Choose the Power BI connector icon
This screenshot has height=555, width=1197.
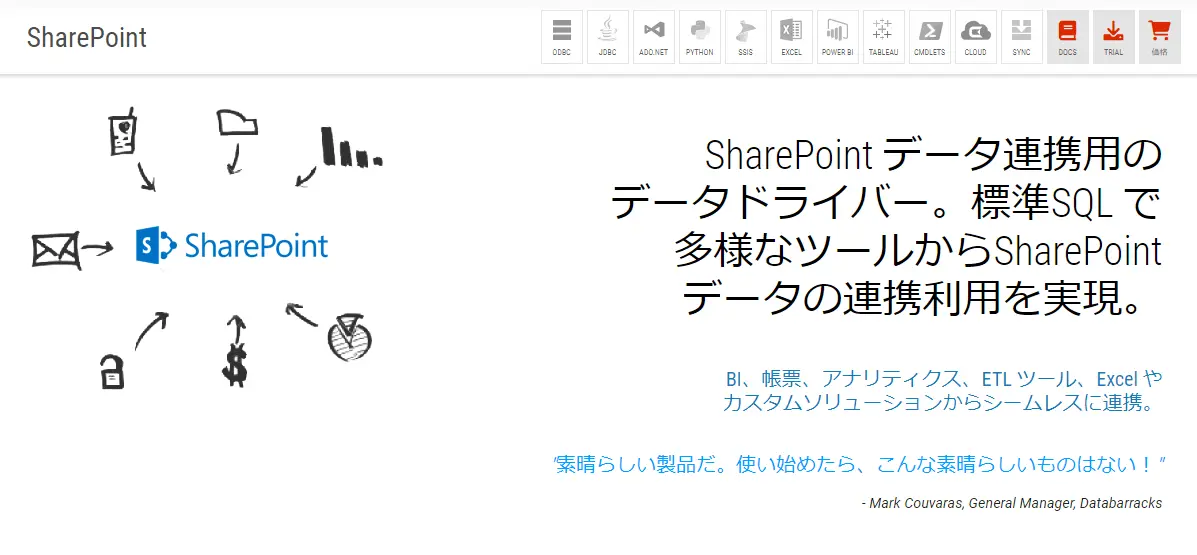[837, 37]
